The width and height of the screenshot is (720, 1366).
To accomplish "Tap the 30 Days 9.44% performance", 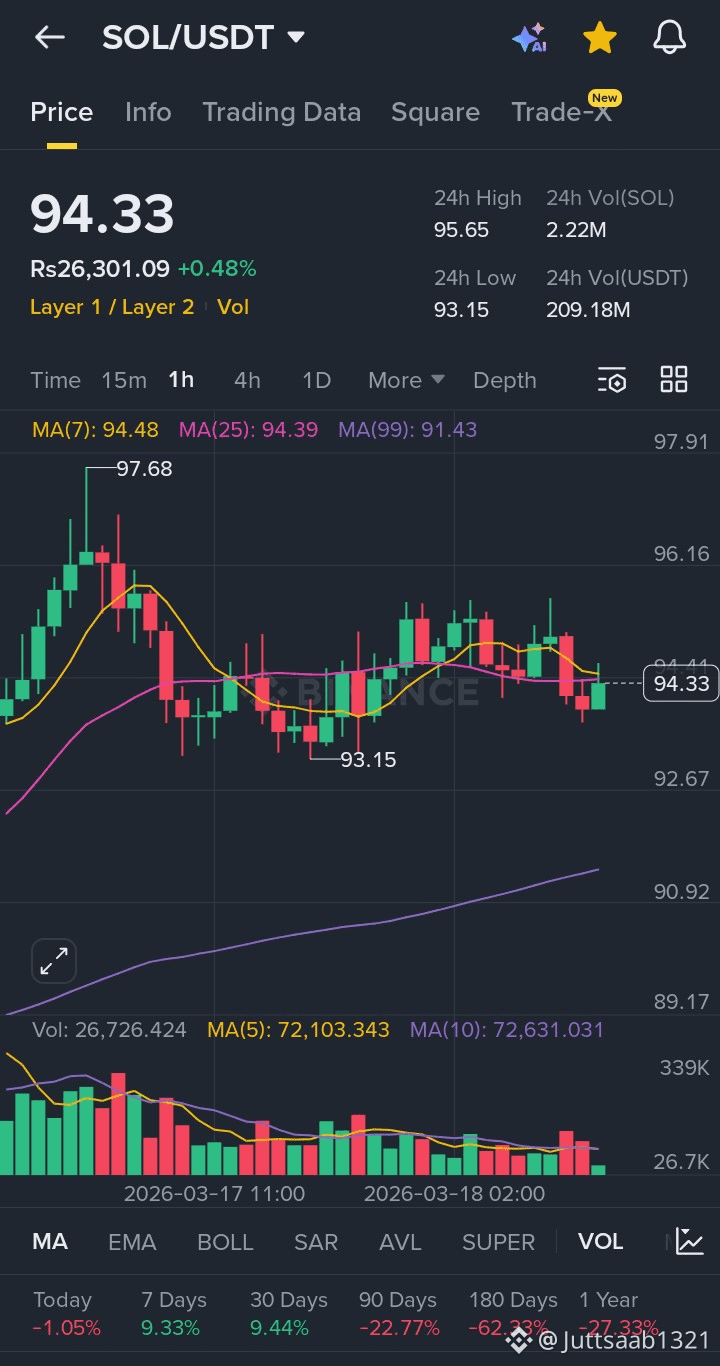I will click(x=289, y=1314).
